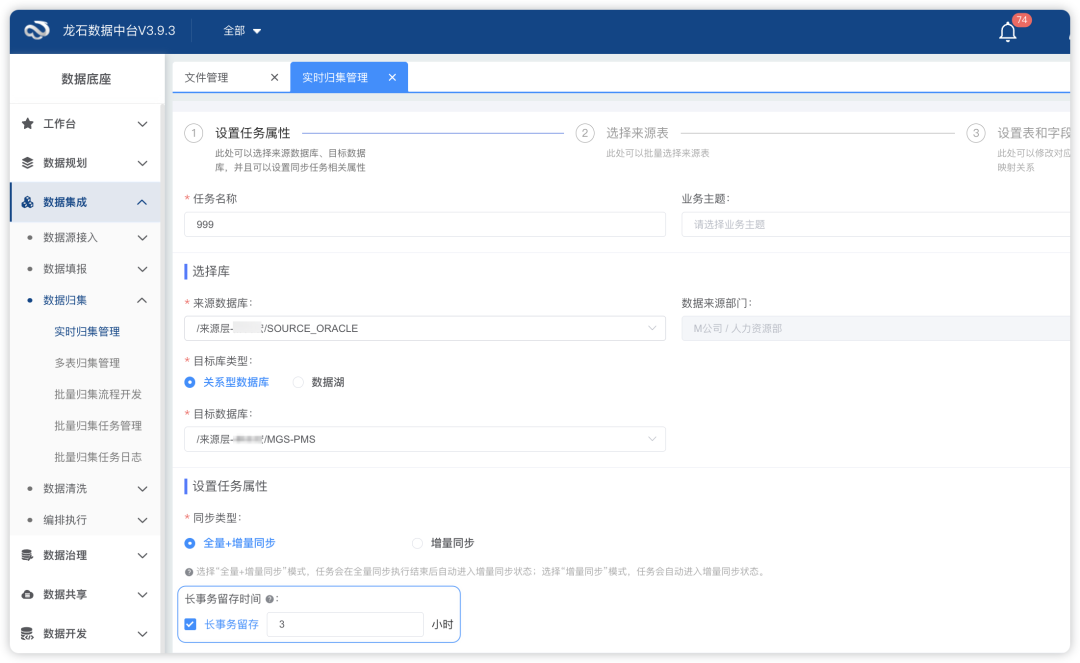
Task: Toggle 长事务留存 checkbox
Action: click(190, 624)
